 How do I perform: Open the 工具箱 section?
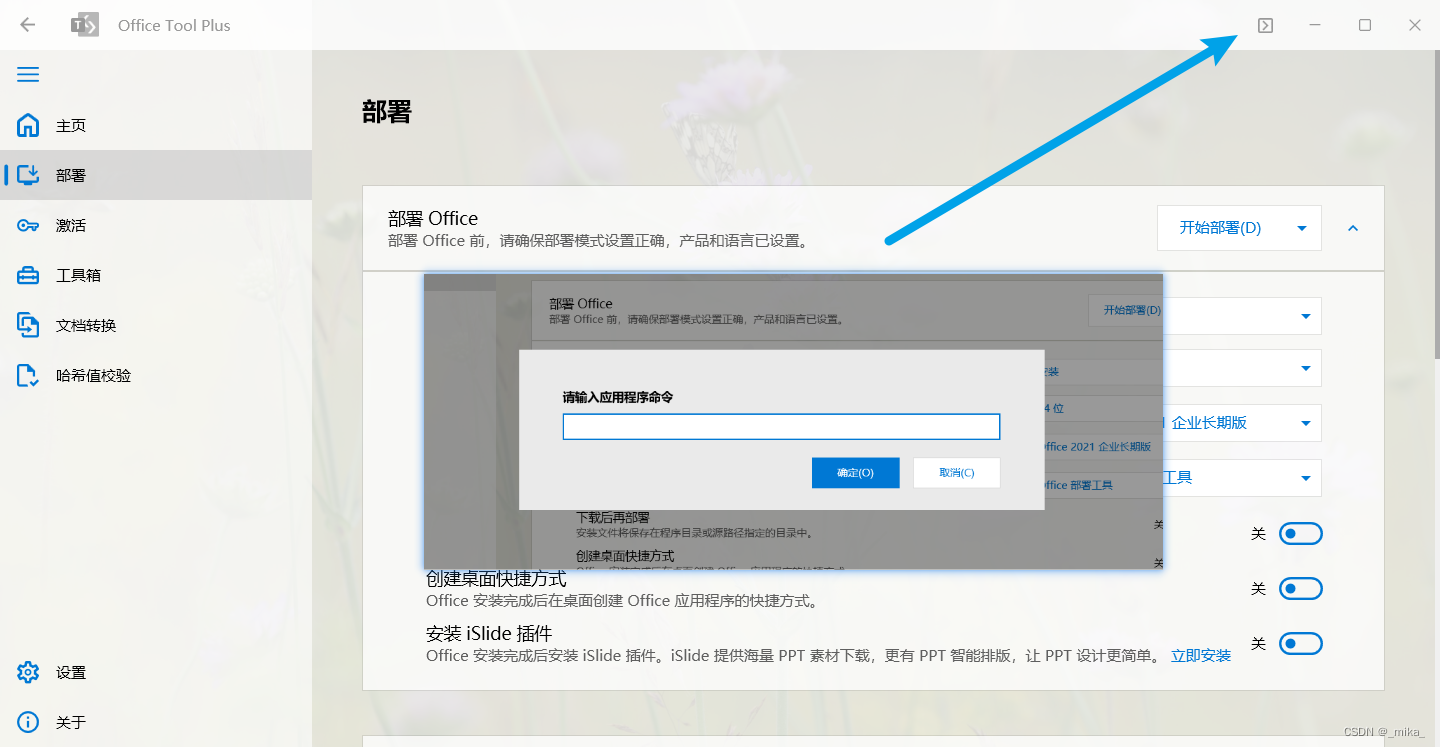156,275
